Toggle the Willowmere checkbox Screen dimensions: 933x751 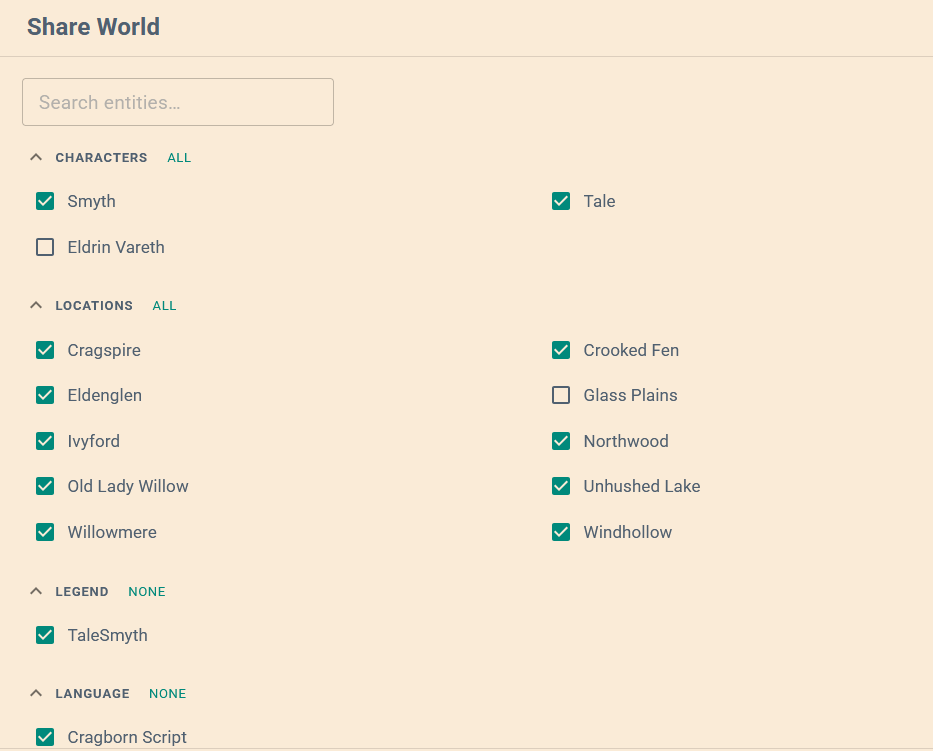tap(45, 532)
